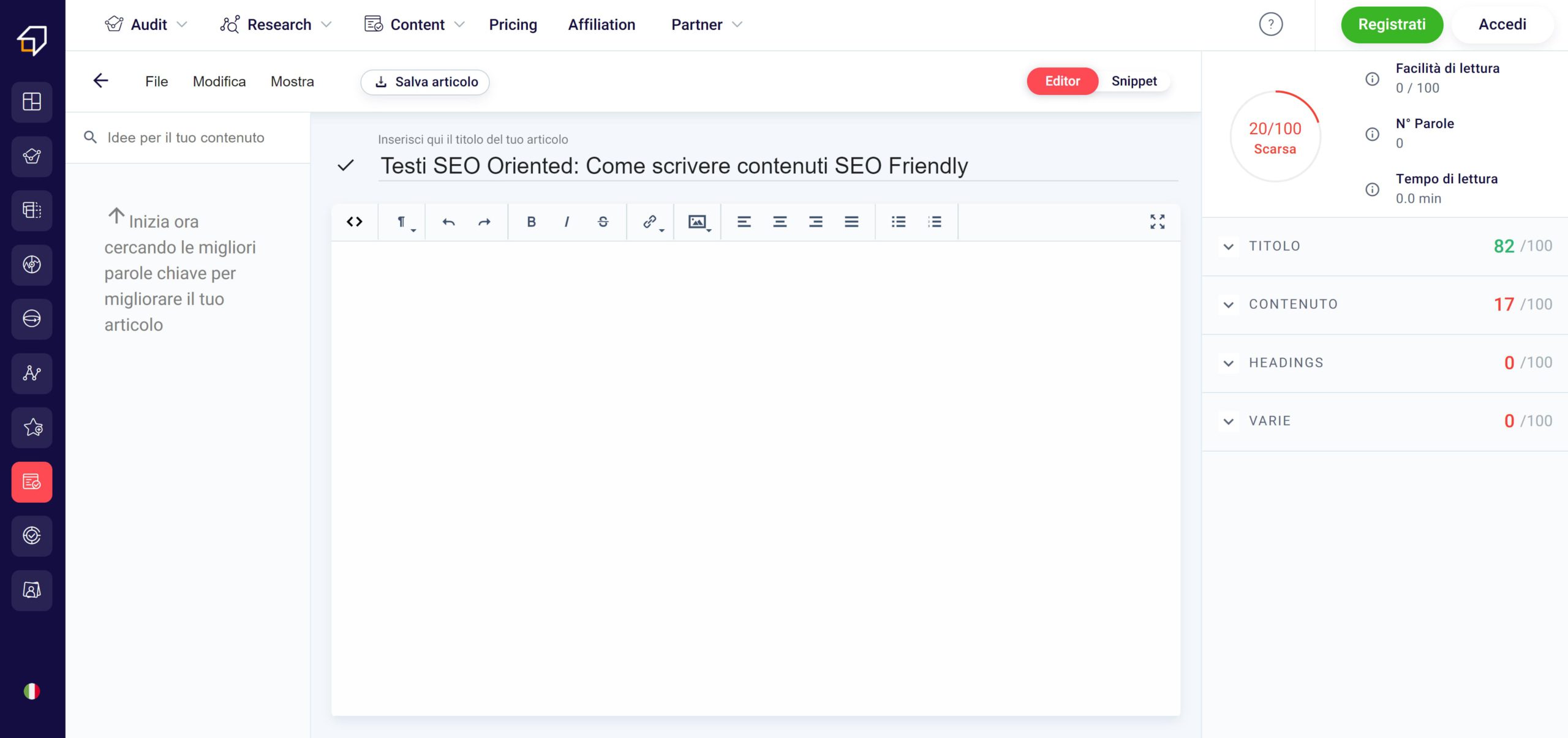Open Accedi login link

1503,24
